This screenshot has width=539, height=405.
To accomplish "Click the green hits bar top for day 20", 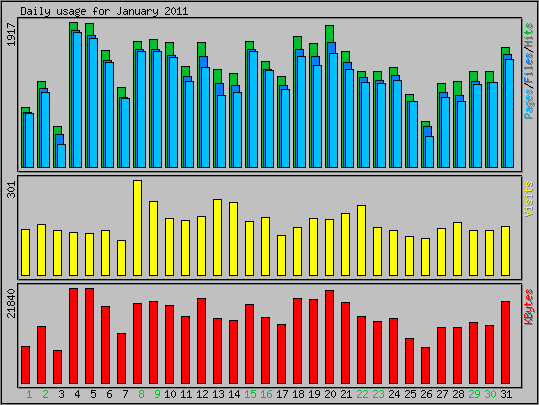I will point(330,33).
